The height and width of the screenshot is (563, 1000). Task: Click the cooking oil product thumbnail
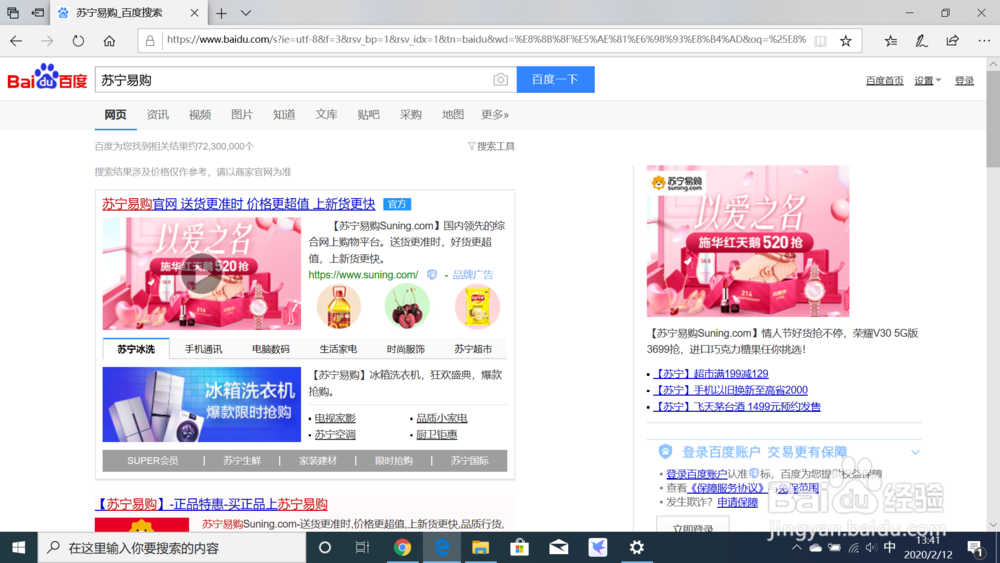(339, 307)
